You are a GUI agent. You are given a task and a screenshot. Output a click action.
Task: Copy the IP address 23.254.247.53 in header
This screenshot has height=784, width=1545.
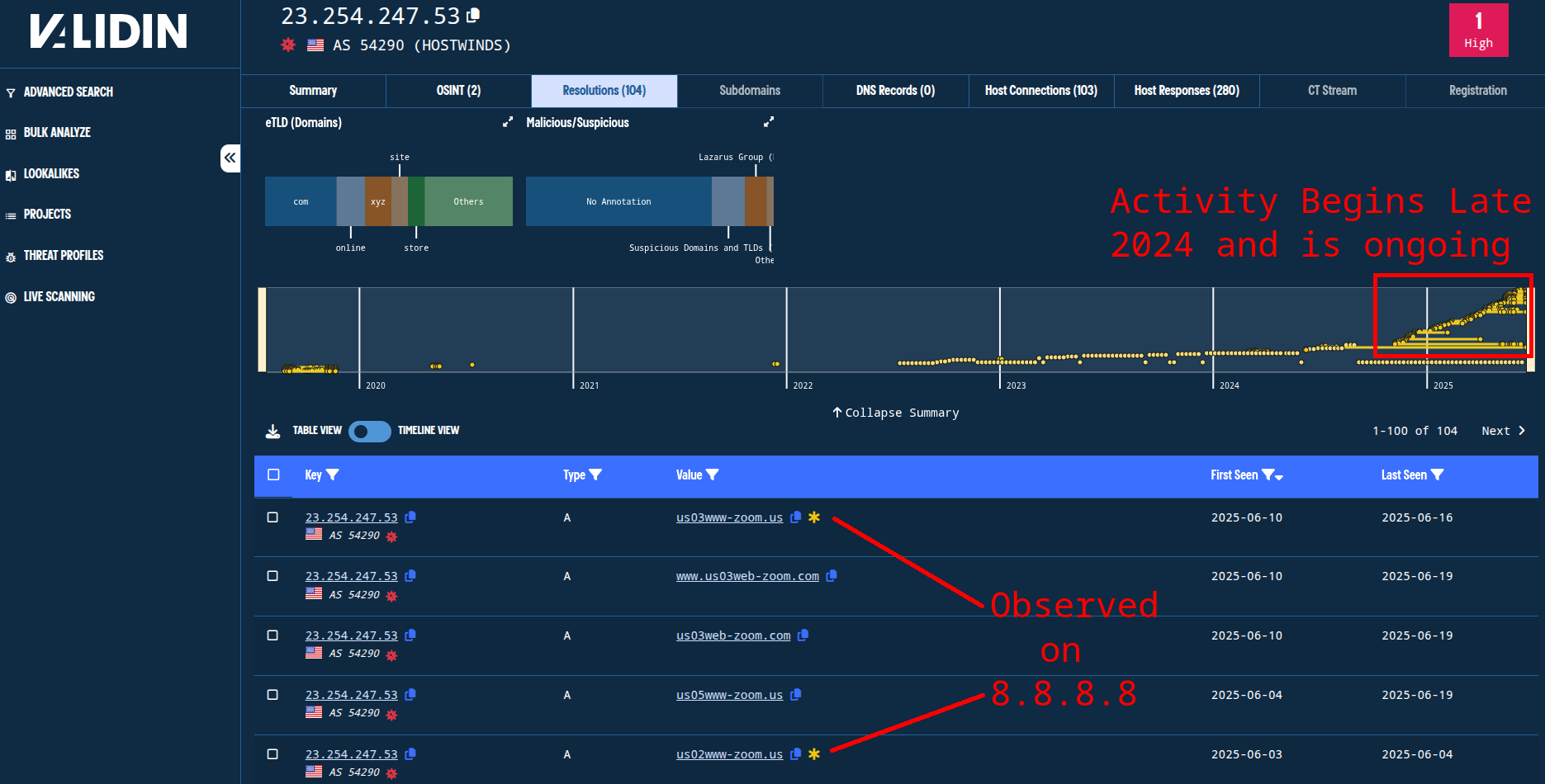coord(473,15)
